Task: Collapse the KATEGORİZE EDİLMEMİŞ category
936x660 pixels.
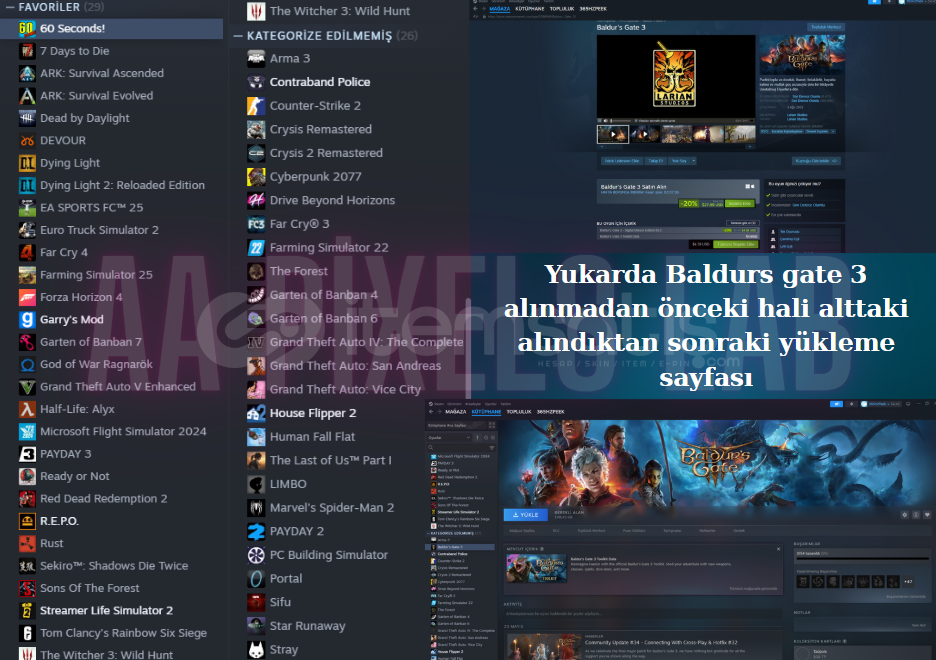Action: (x=238, y=36)
